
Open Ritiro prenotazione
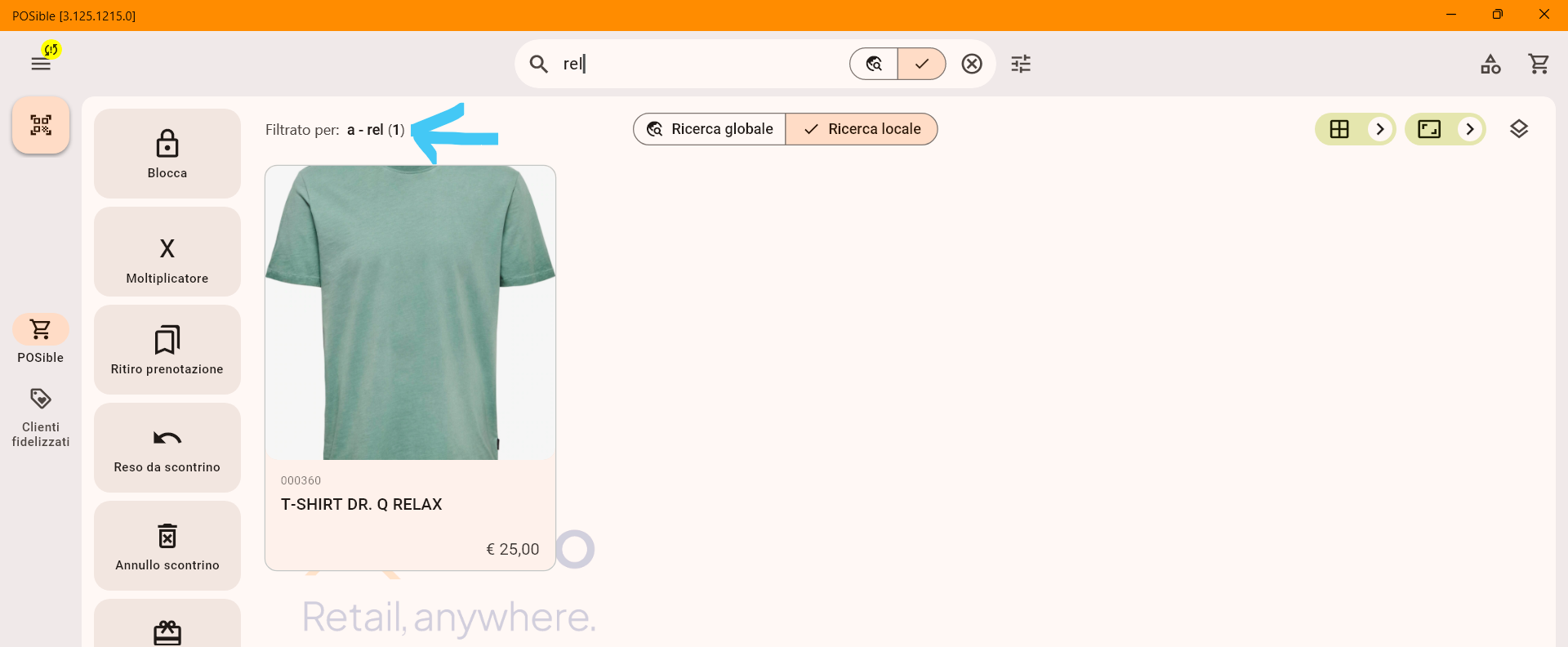[x=167, y=350]
